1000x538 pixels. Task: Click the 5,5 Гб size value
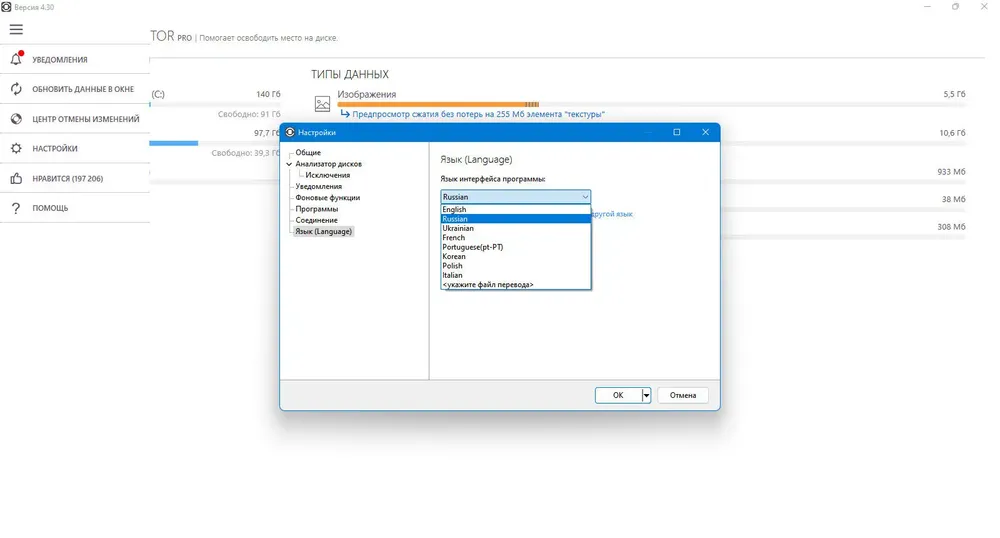tap(954, 94)
